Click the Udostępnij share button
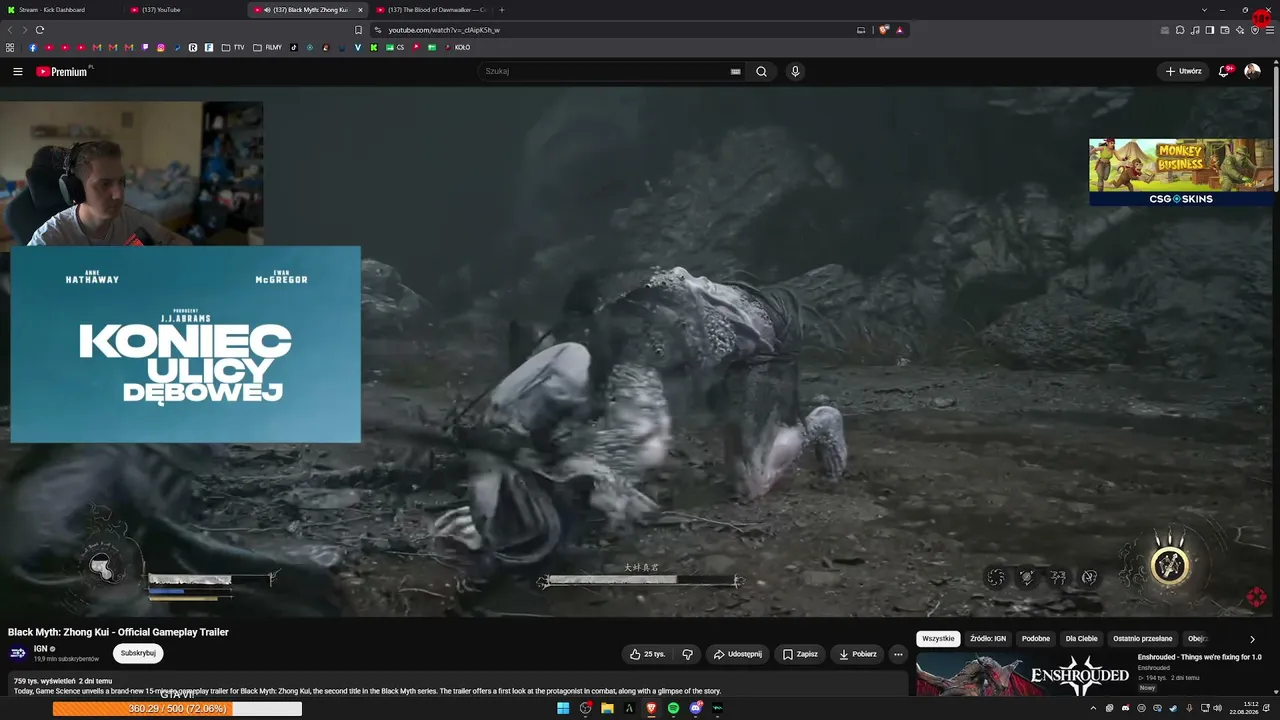1280x720 pixels. 737,654
